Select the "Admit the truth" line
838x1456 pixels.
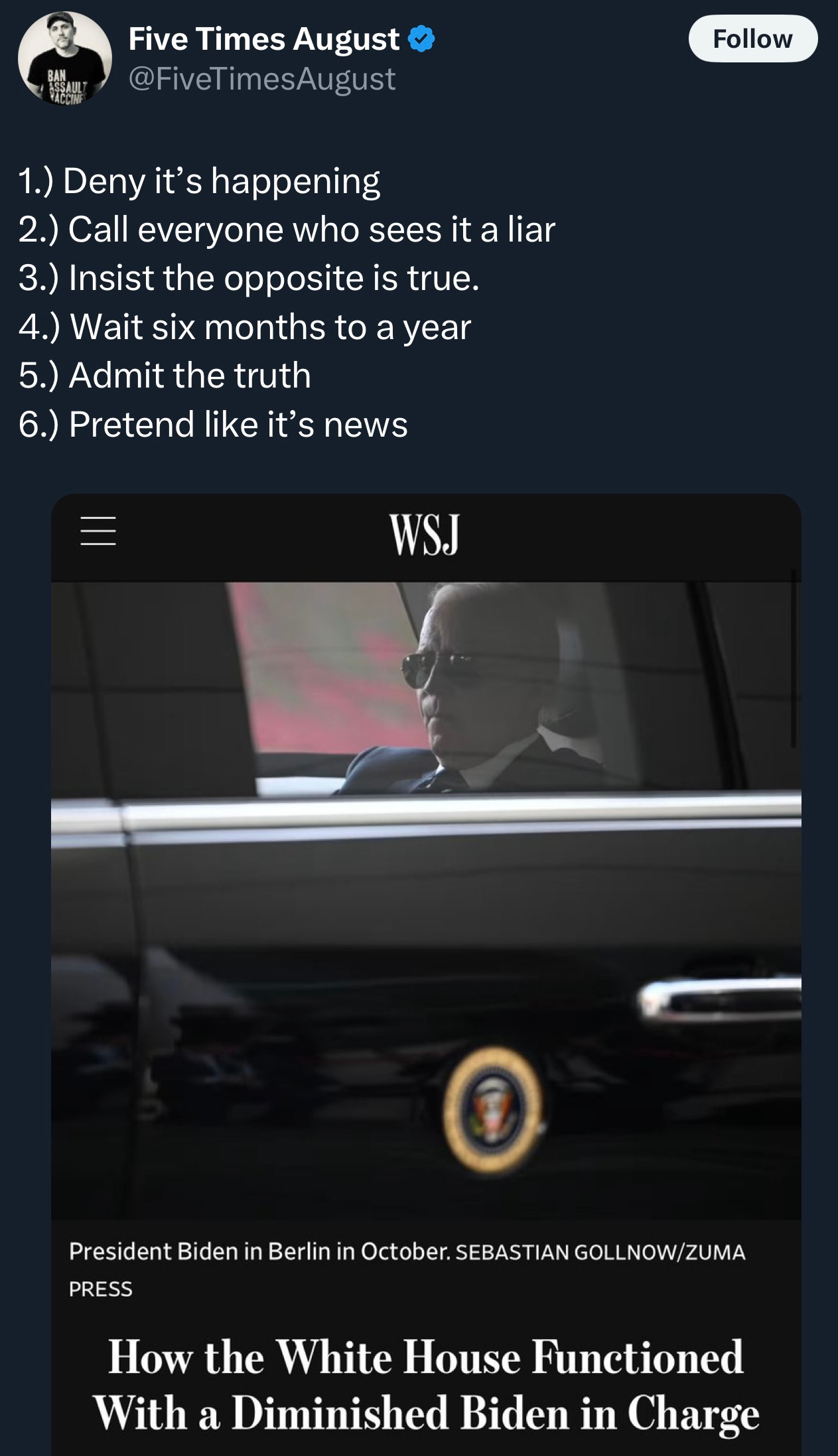point(165,376)
